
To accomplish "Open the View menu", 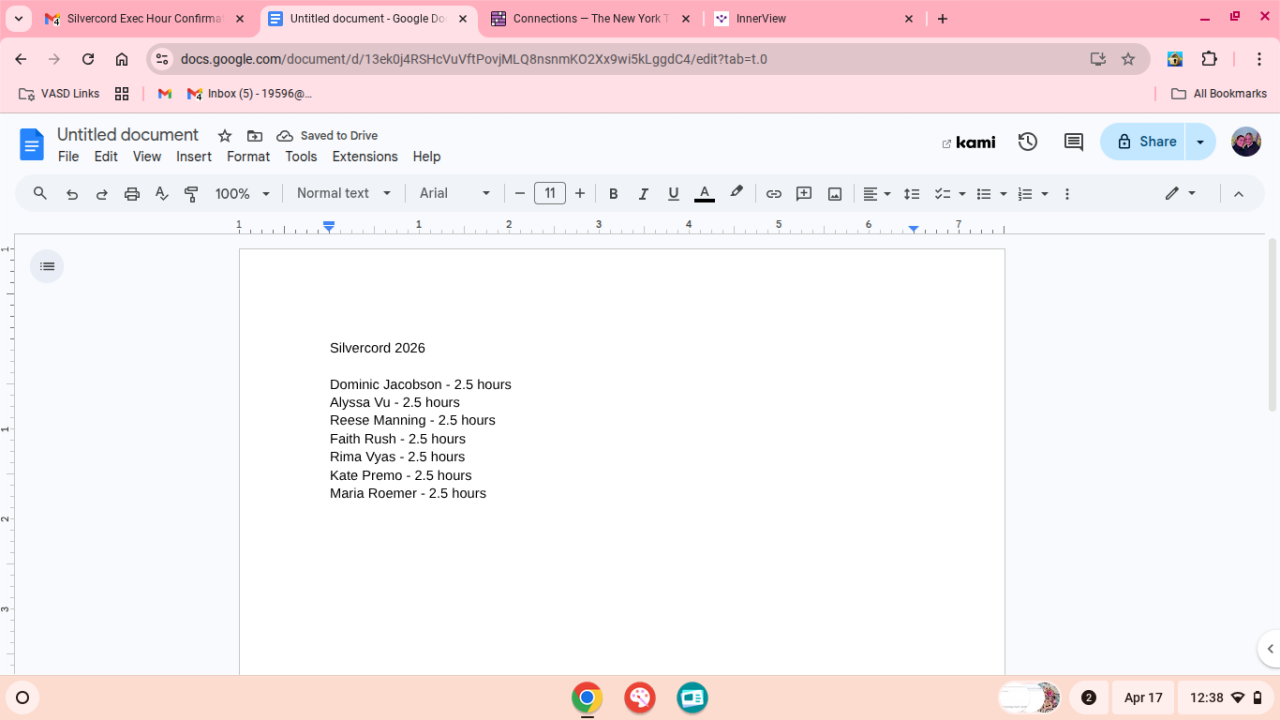I will (147, 157).
